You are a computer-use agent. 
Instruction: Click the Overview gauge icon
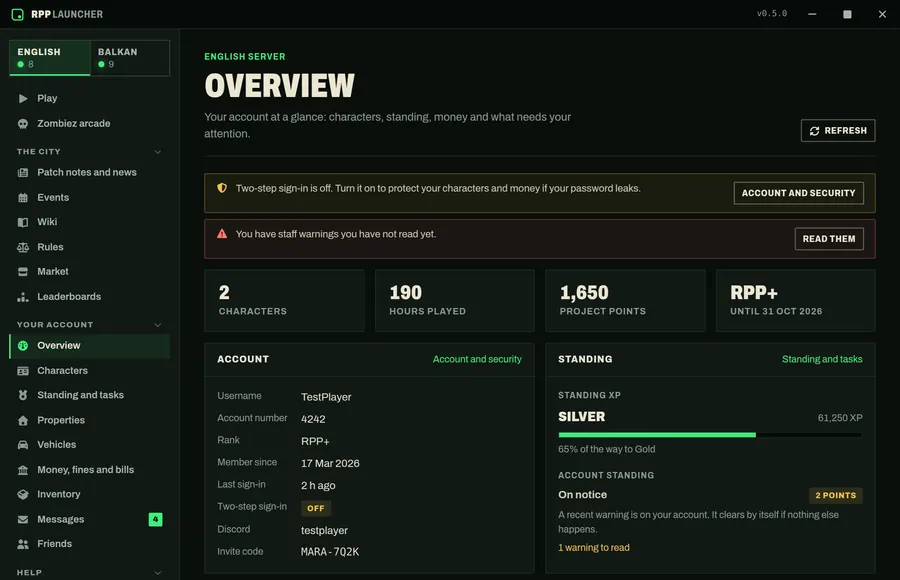click(23, 346)
